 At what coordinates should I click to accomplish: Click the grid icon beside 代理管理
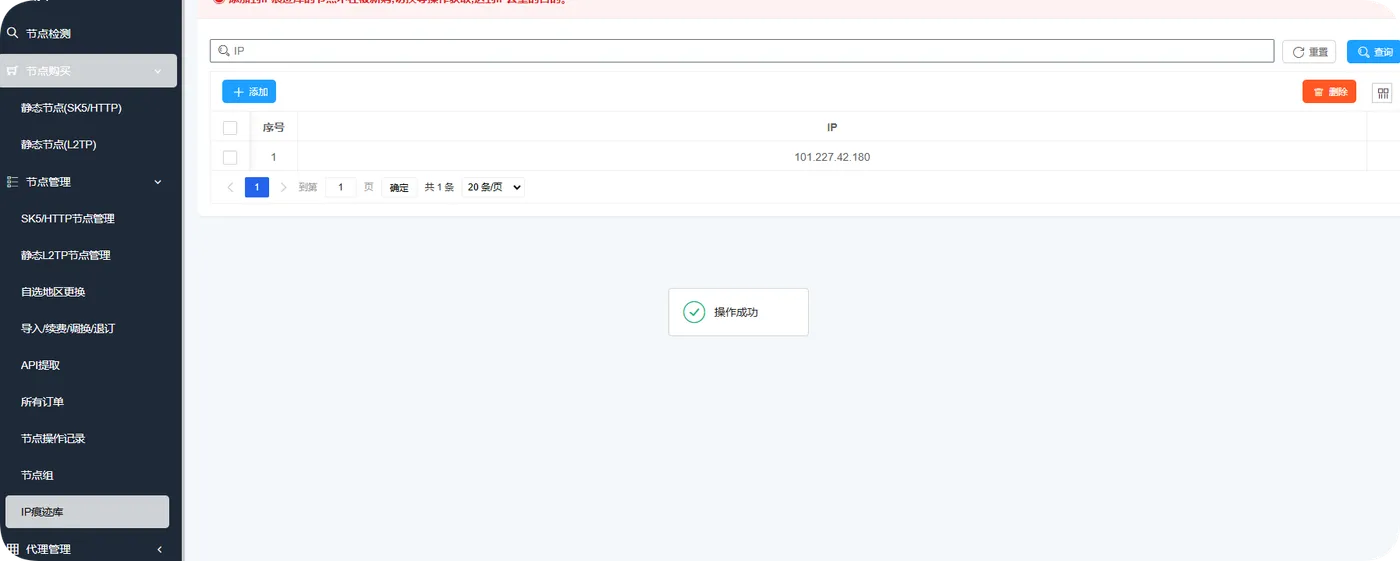(13, 549)
